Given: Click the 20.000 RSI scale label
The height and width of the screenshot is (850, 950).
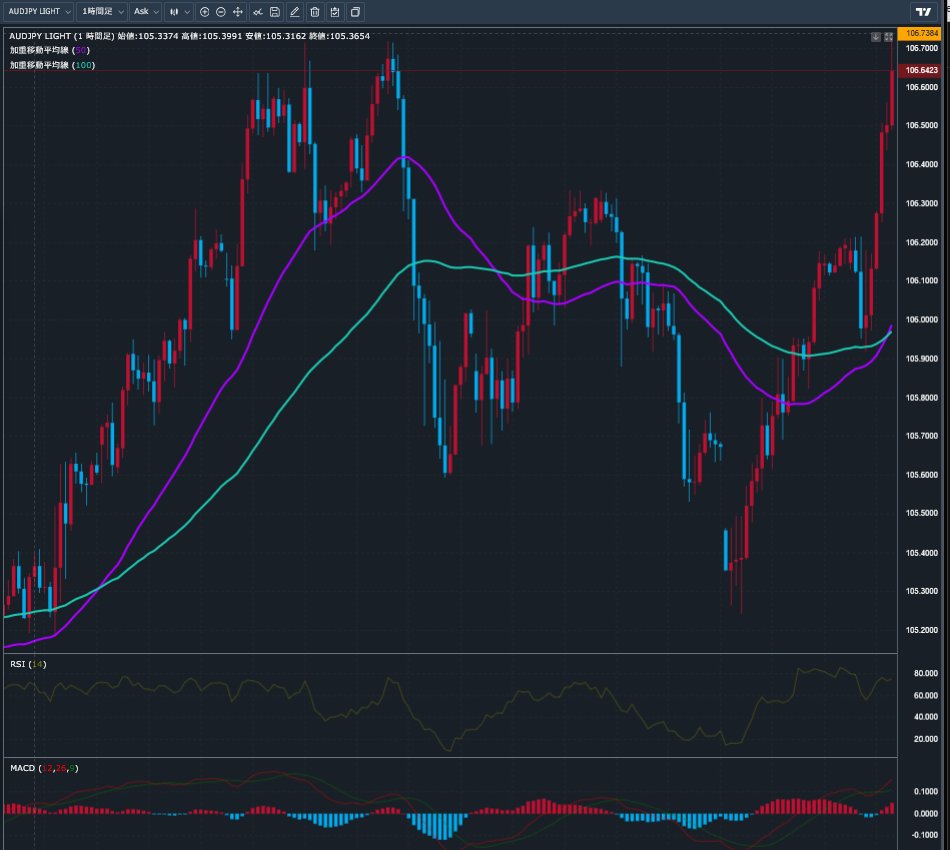Looking at the screenshot, I should [926, 739].
